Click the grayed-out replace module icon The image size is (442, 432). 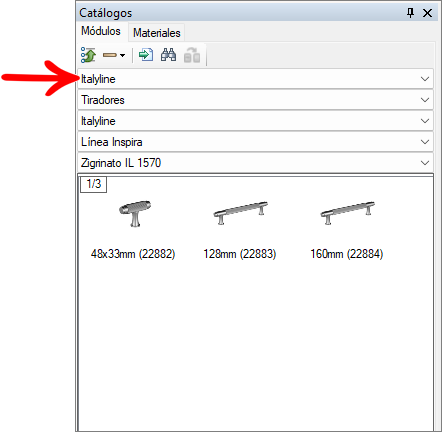pyautogui.click(x=192, y=55)
